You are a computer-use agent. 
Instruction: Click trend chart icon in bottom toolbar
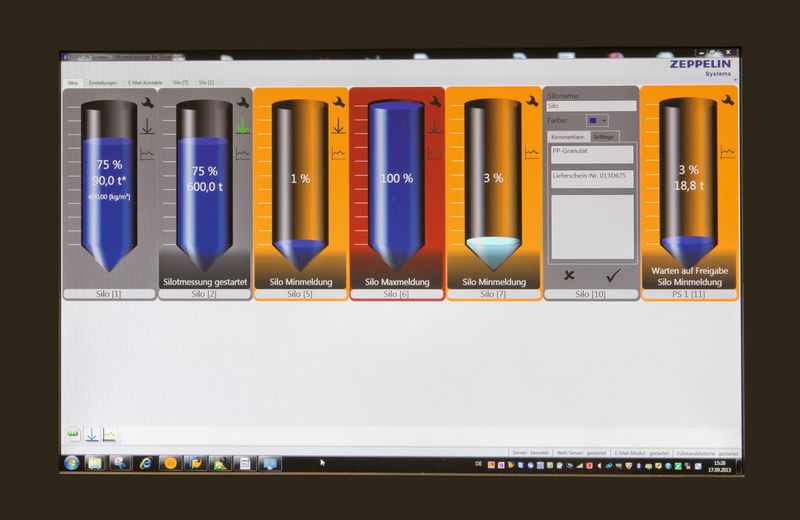pyautogui.click(x=109, y=435)
